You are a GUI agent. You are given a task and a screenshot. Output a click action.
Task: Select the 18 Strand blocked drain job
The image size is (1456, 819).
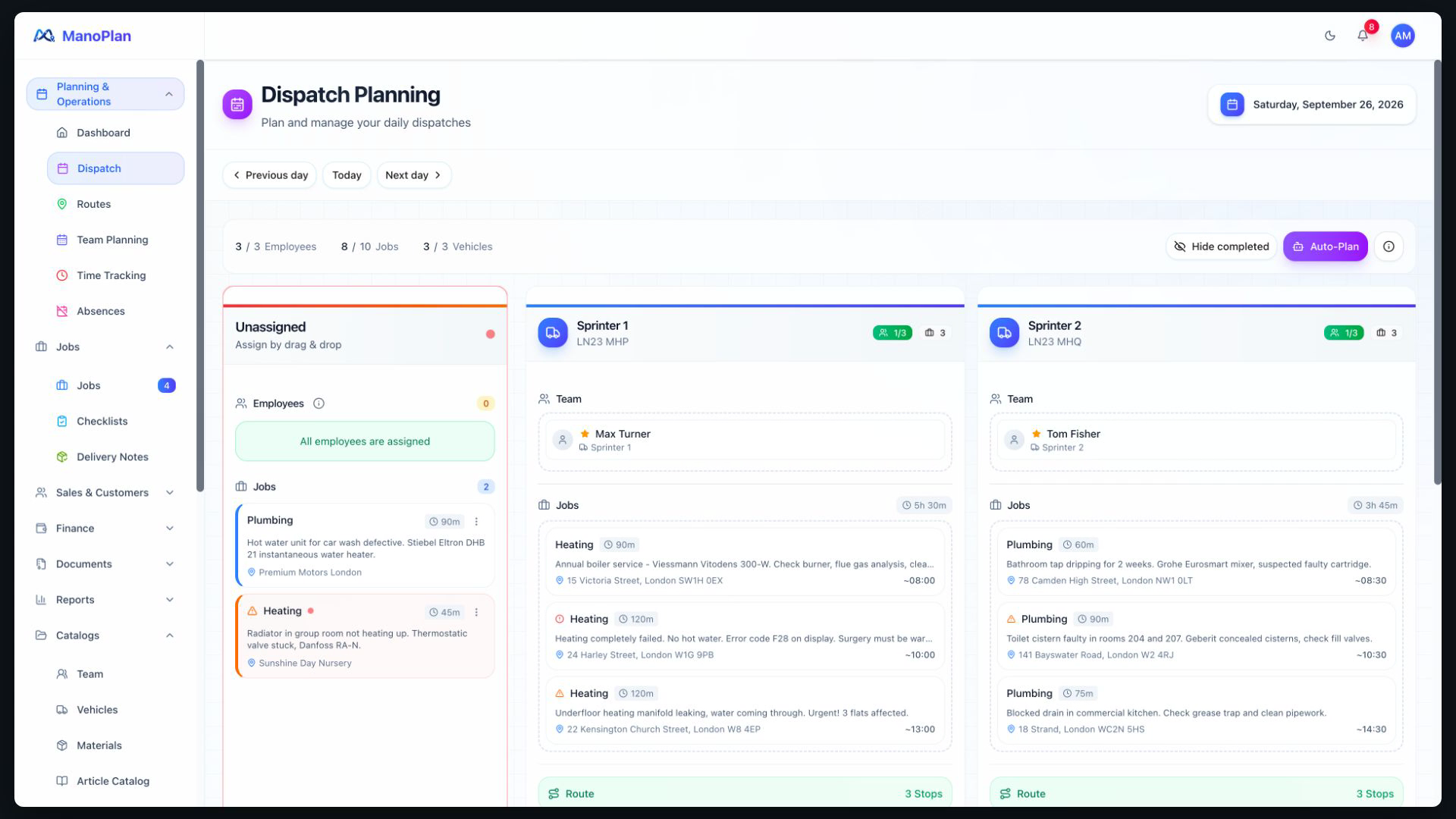[1196, 711]
